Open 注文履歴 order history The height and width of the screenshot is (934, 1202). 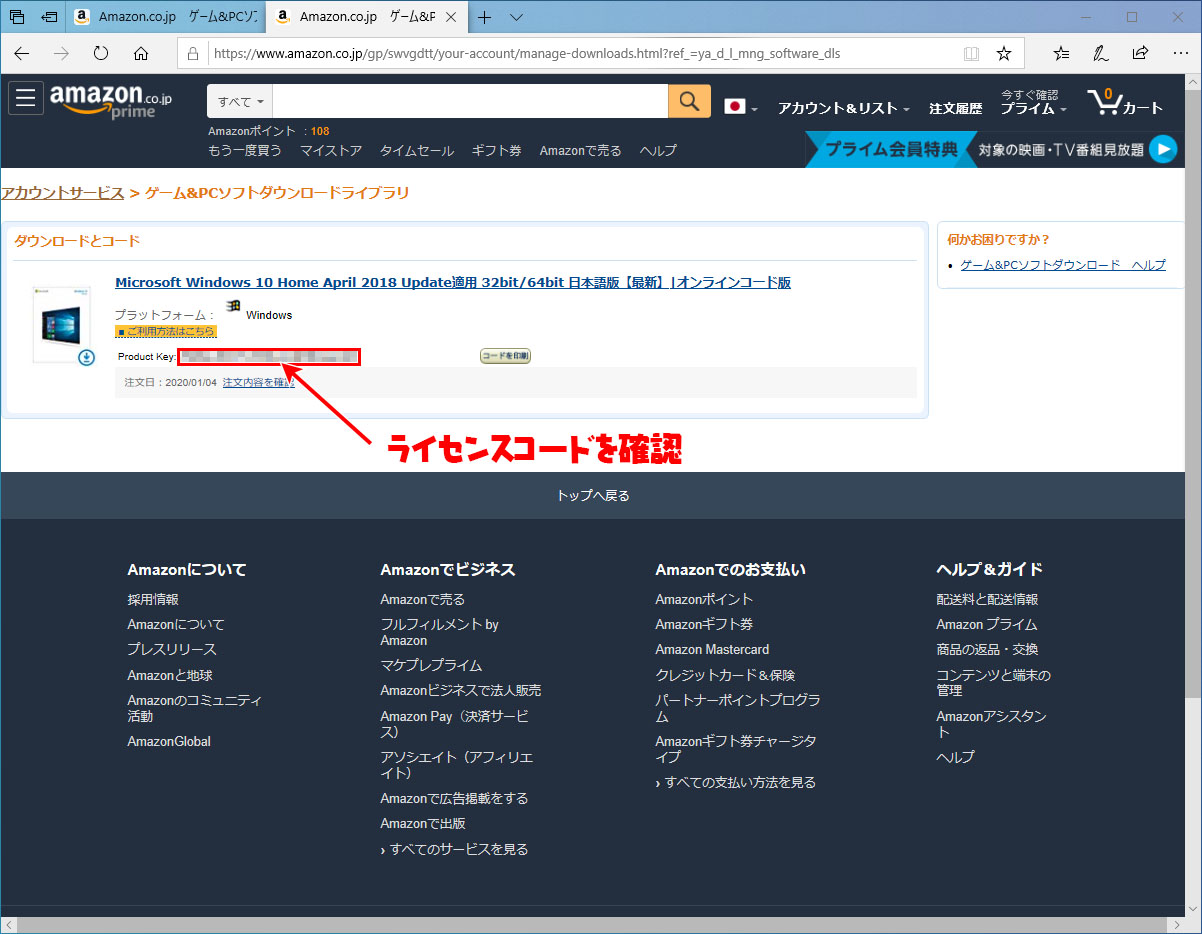955,108
